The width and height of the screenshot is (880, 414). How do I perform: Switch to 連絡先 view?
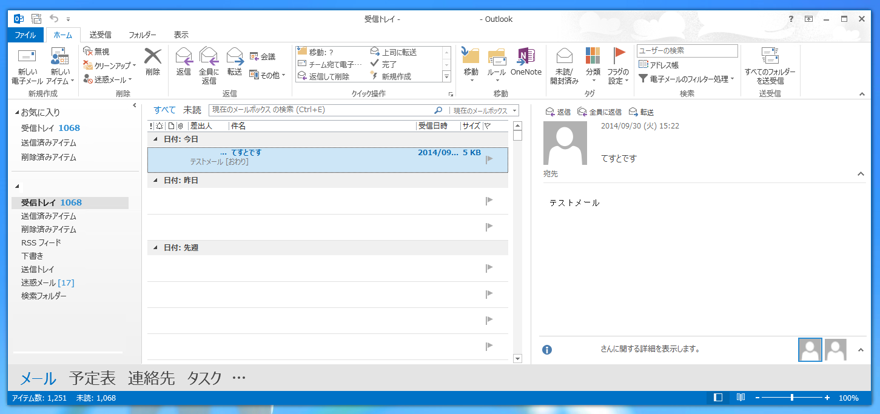pyautogui.click(x=151, y=378)
